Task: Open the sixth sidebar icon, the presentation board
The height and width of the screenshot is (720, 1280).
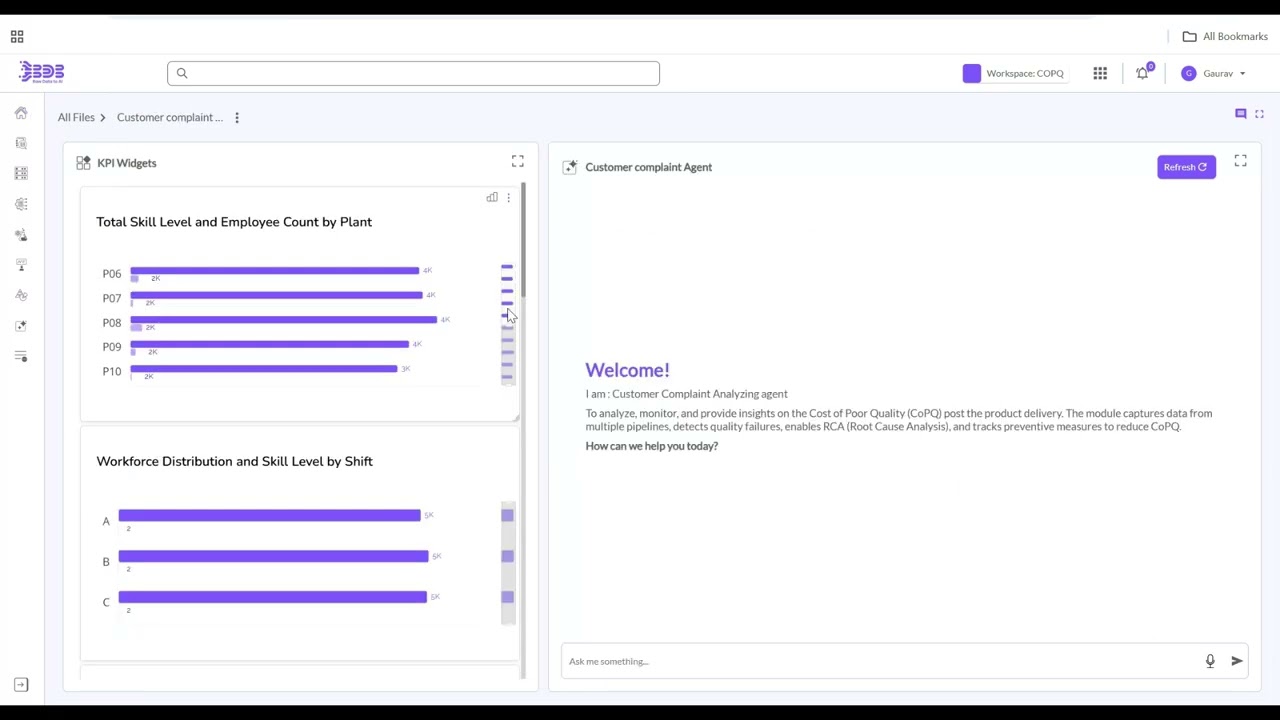Action: (x=21, y=265)
